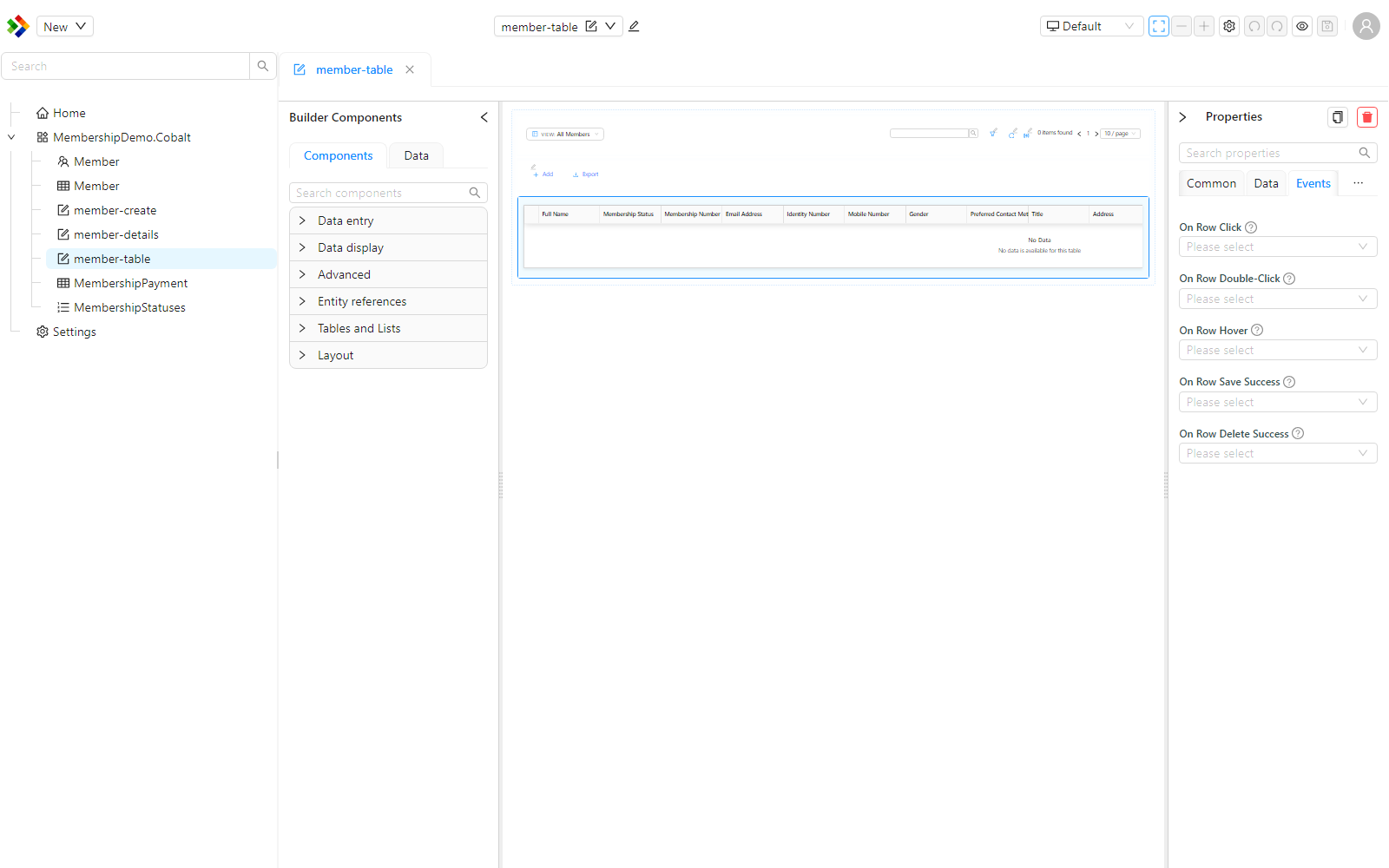Open the On Row Save Success dropdown
1389x868 pixels.
pyautogui.click(x=1278, y=402)
